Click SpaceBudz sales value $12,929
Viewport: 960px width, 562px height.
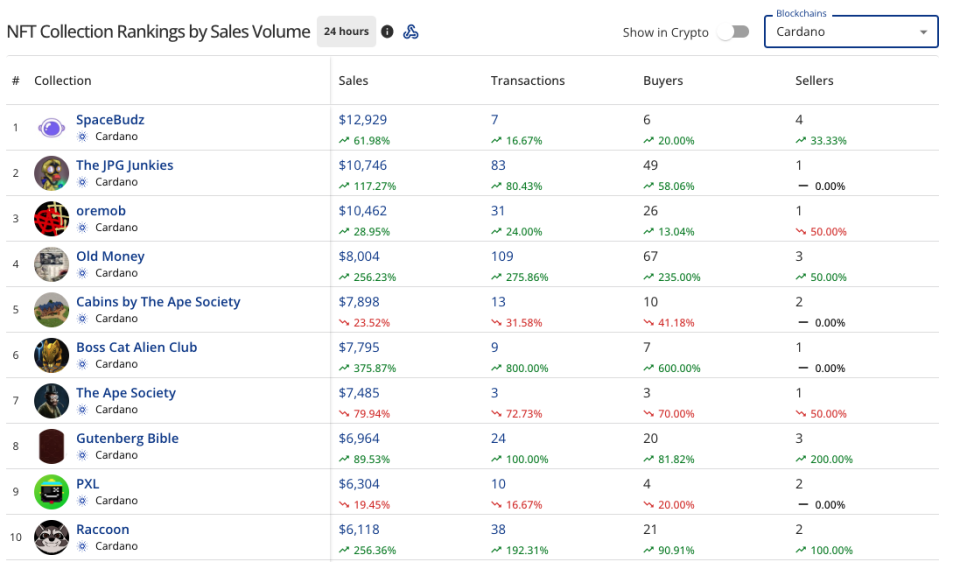point(363,120)
